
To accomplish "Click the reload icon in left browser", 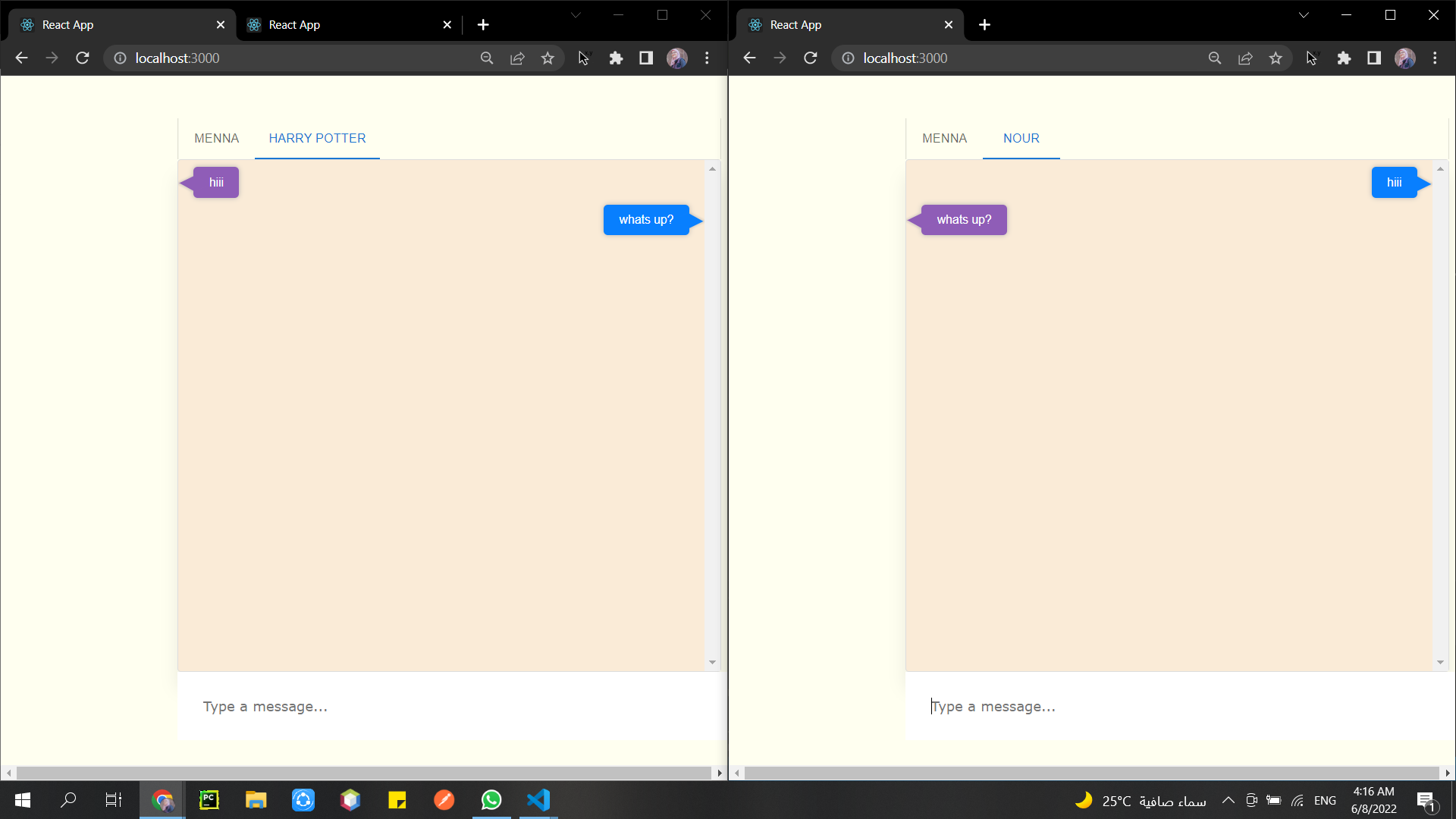I will click(x=83, y=58).
